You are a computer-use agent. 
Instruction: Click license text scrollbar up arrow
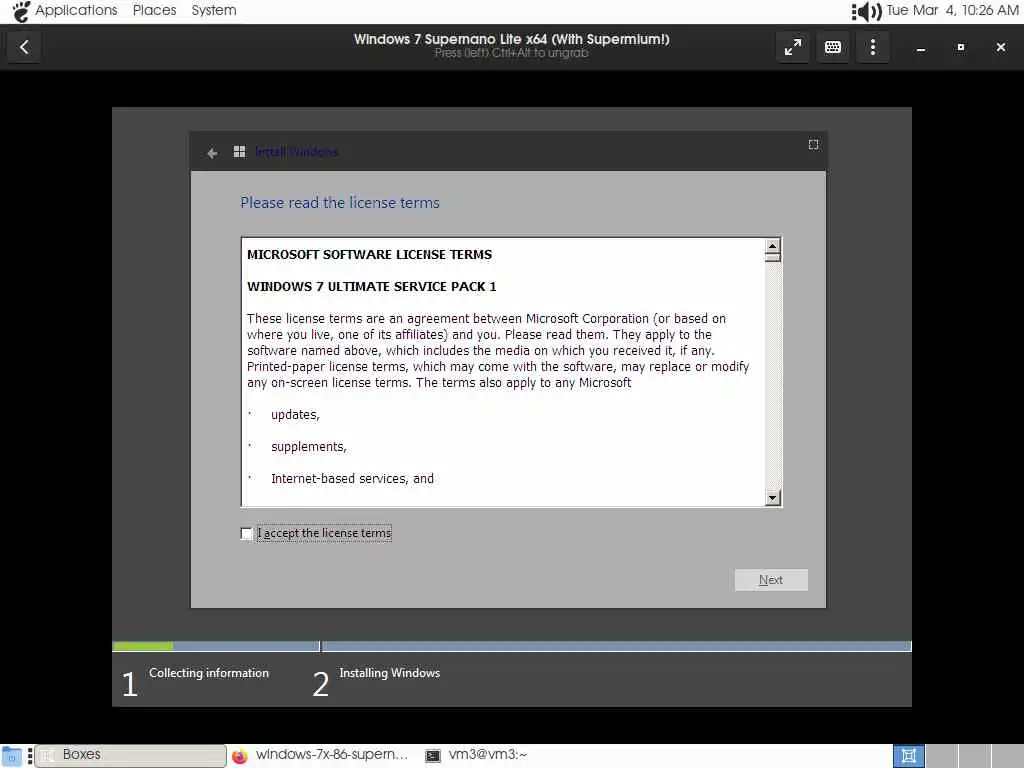point(773,246)
